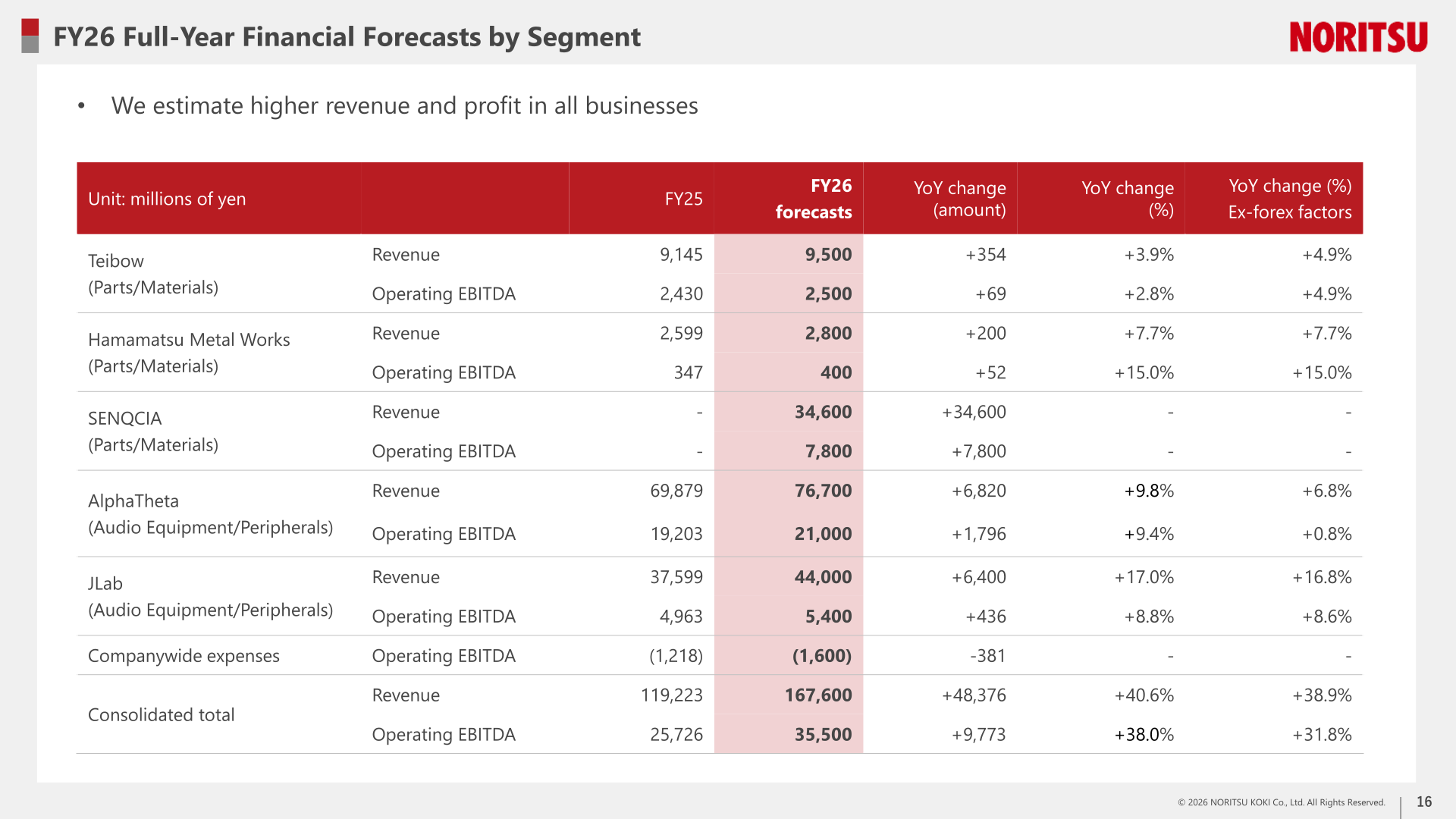Select the slide title 'FY26 Full-Year Financial Forecasts by Segment'
This screenshot has width=1456, height=819.
point(347,37)
